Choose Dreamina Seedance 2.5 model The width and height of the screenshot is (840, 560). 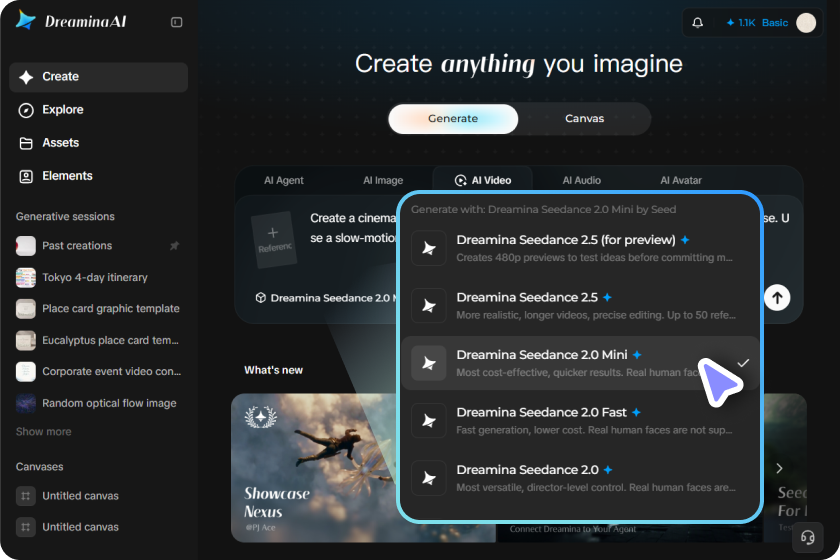pyautogui.click(x=580, y=305)
